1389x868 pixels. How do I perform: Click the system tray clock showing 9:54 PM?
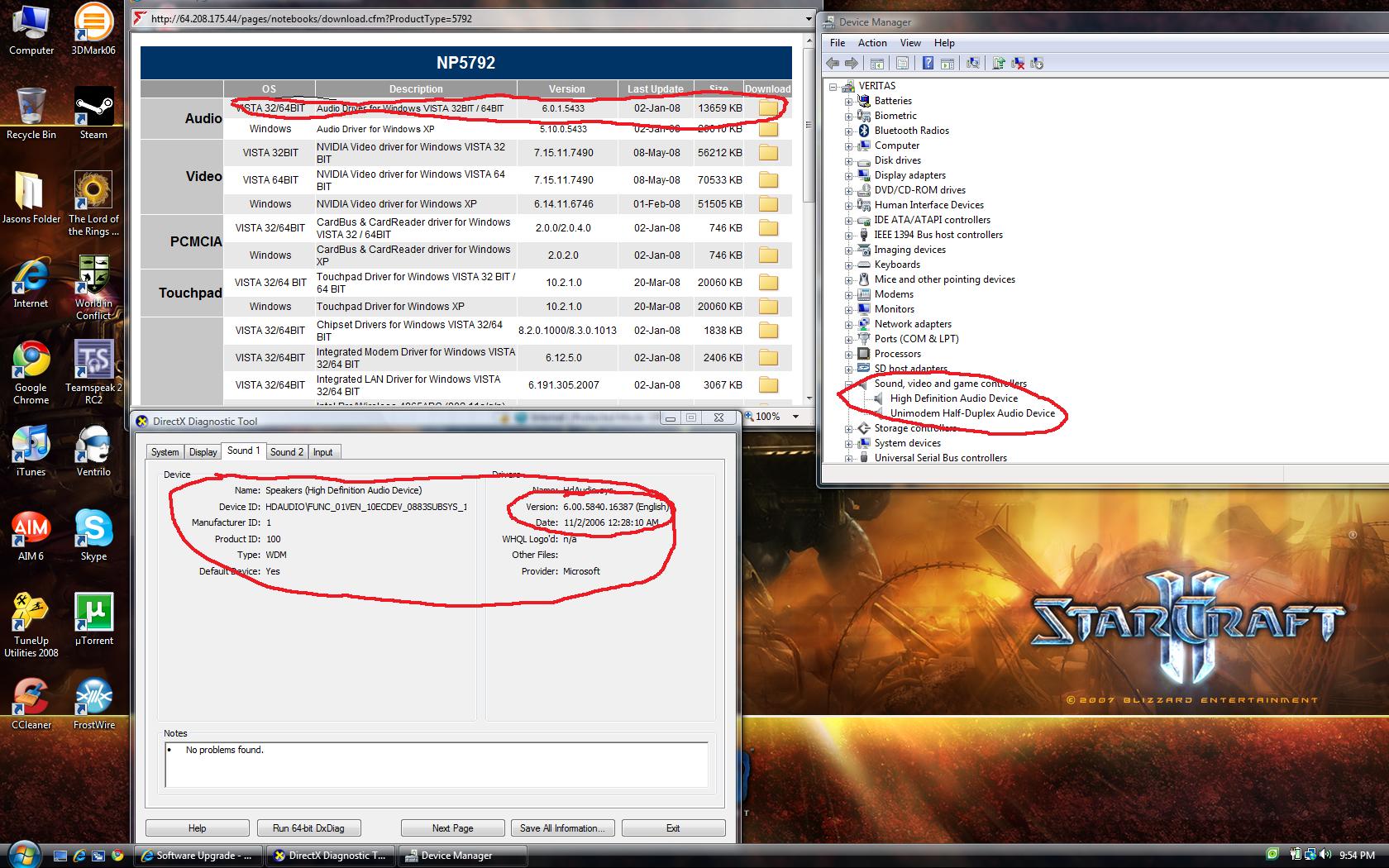[1357, 856]
